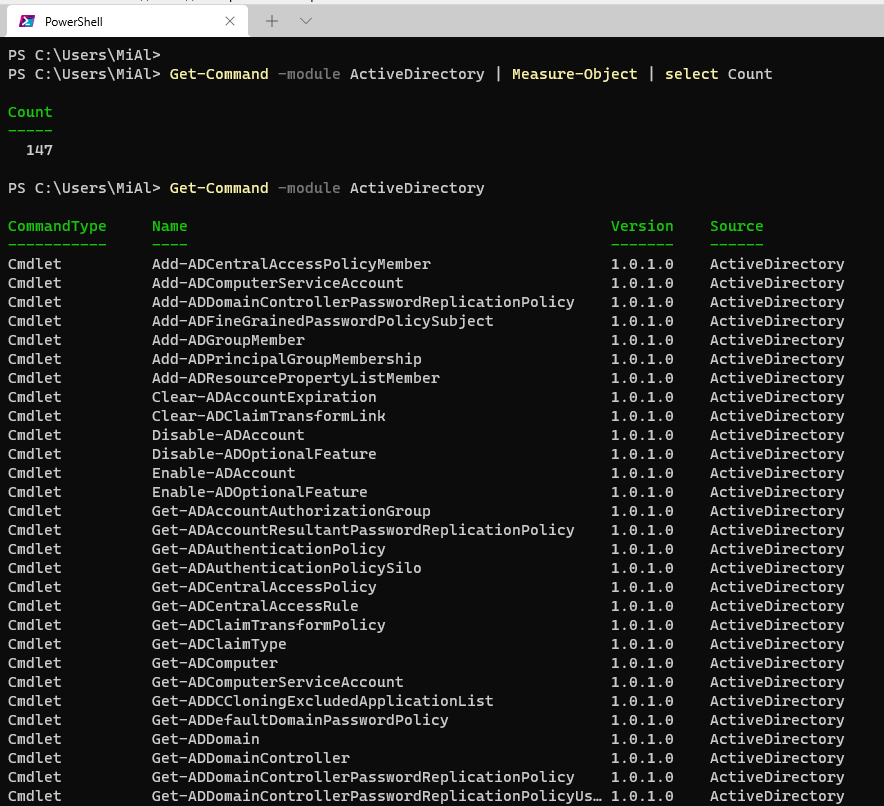Click the Disable-ADAccount cmdlet entry
The width and height of the screenshot is (884, 806).
coord(228,435)
